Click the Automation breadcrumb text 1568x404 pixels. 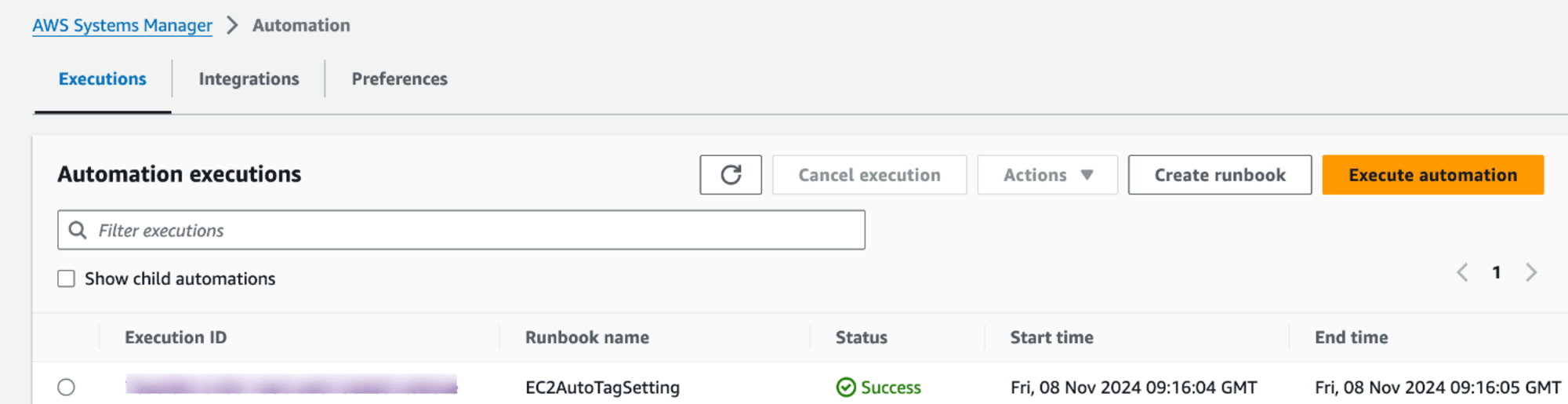pos(301,25)
